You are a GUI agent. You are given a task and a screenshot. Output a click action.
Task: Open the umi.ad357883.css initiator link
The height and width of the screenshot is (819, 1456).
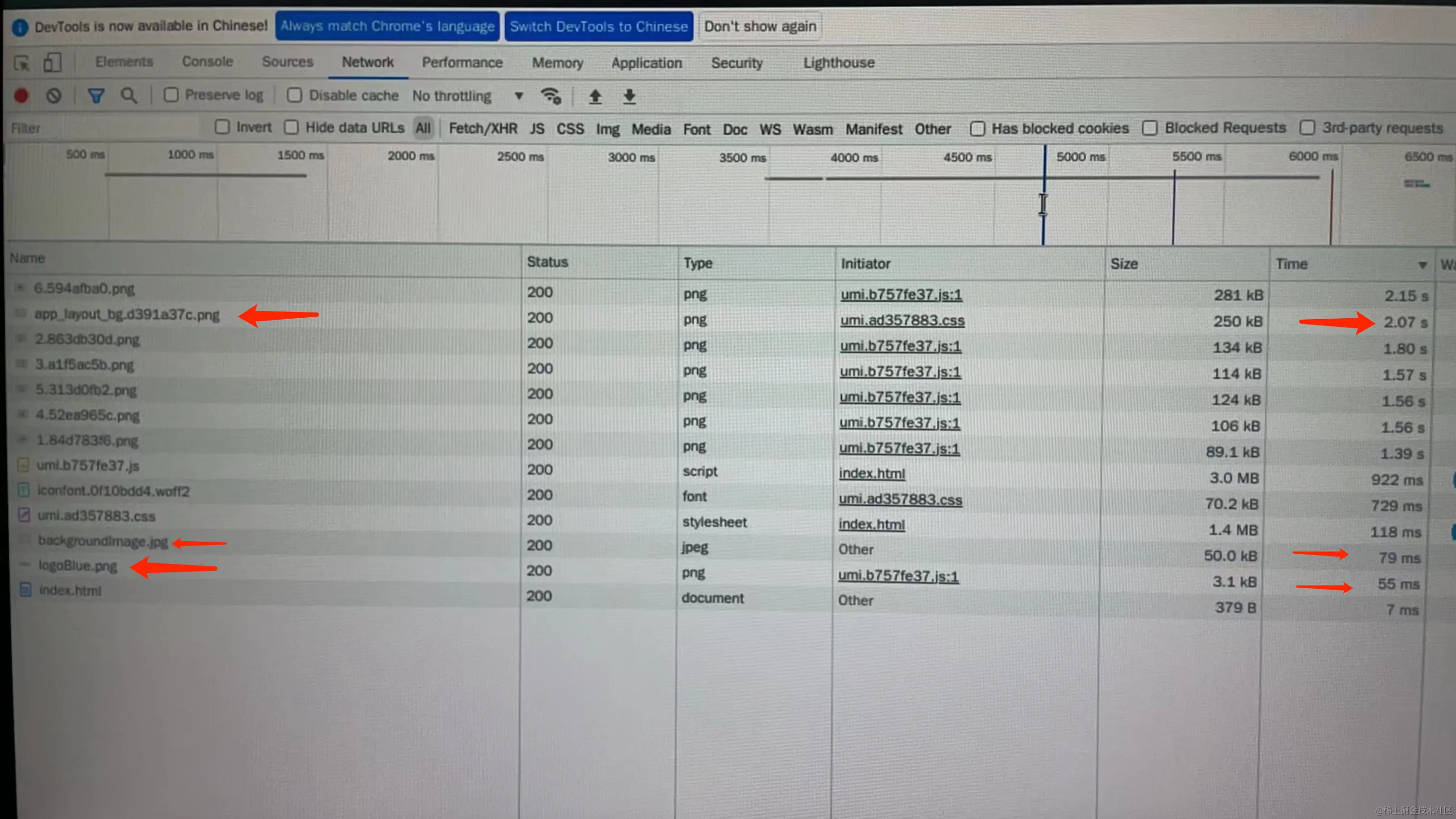902,321
